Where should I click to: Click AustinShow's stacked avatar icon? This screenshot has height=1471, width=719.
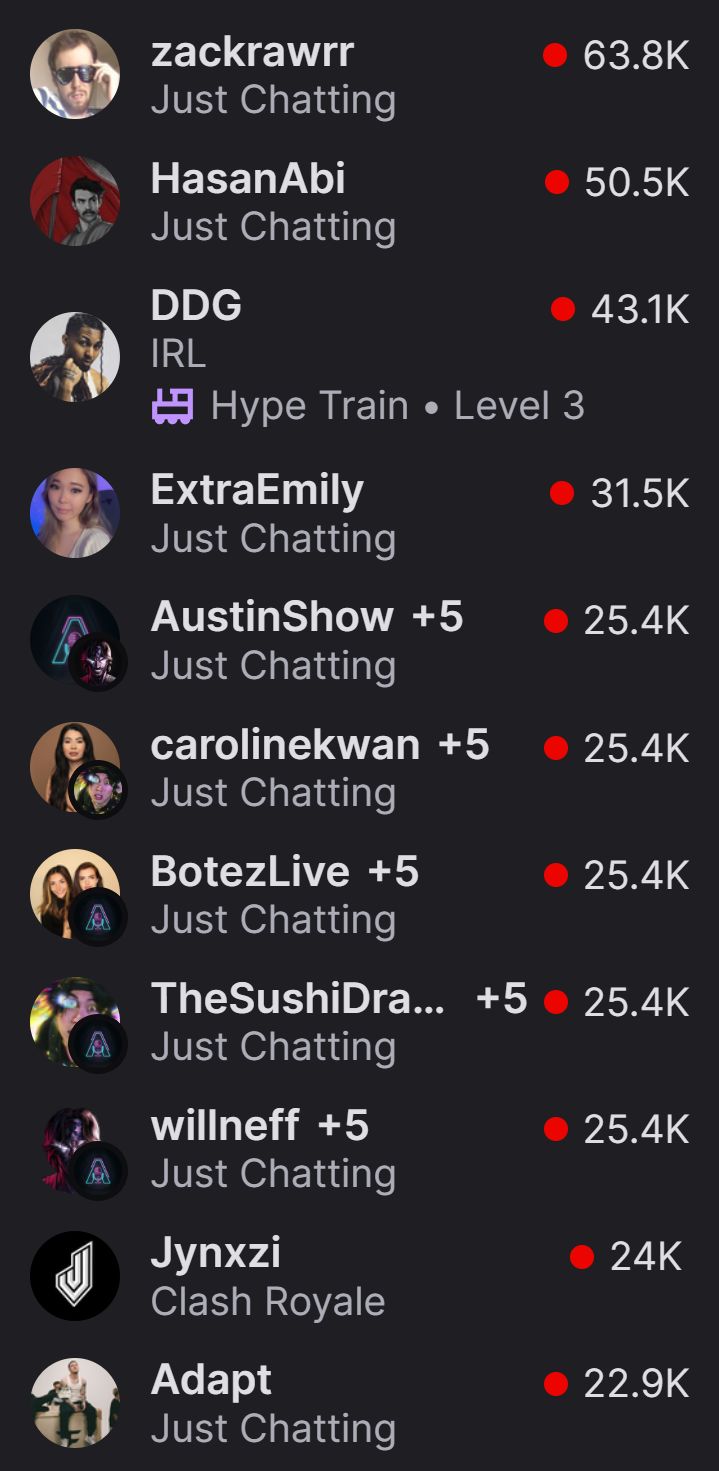(x=78, y=642)
